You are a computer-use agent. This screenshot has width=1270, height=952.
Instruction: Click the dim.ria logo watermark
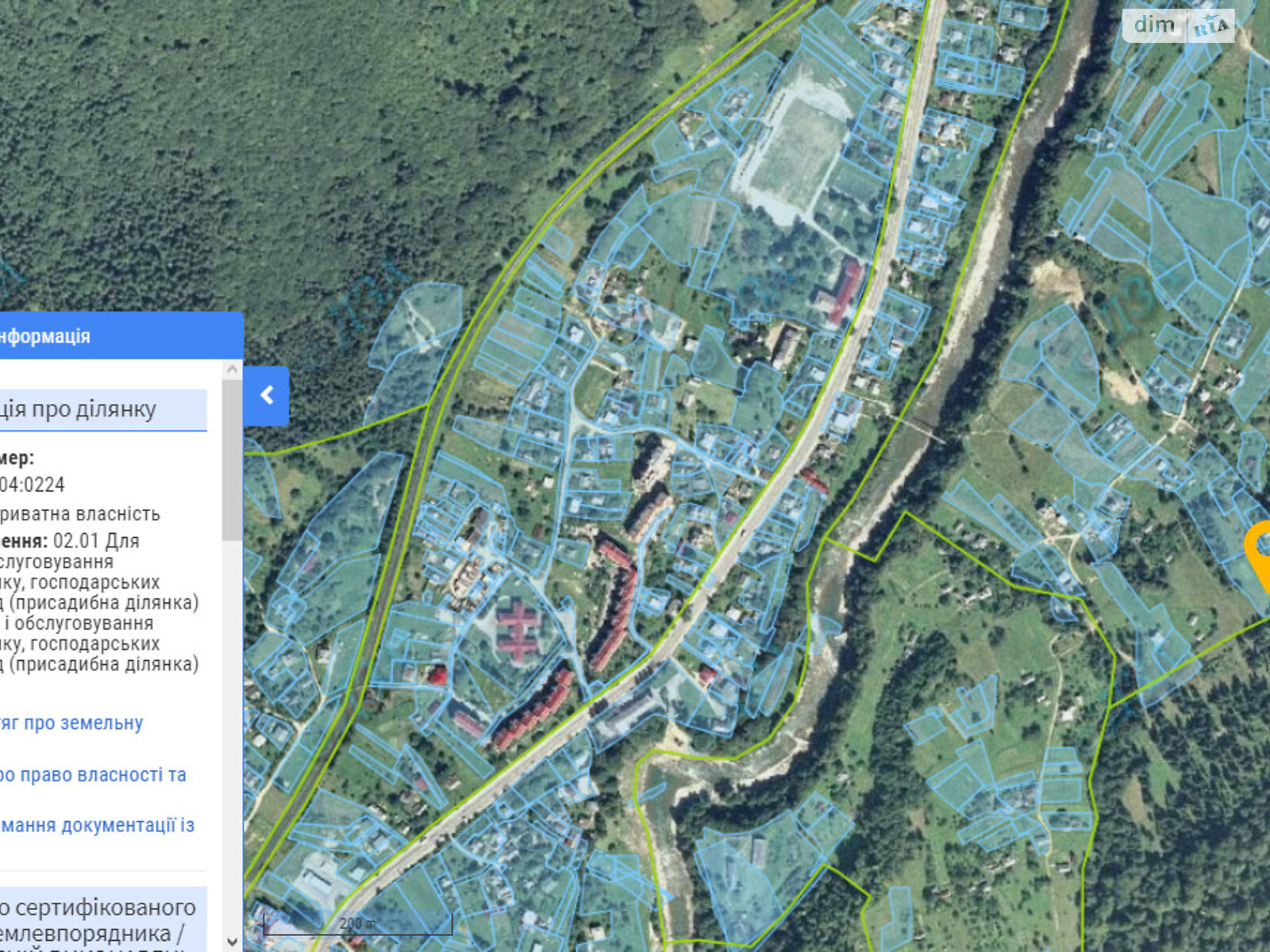[1177, 25]
